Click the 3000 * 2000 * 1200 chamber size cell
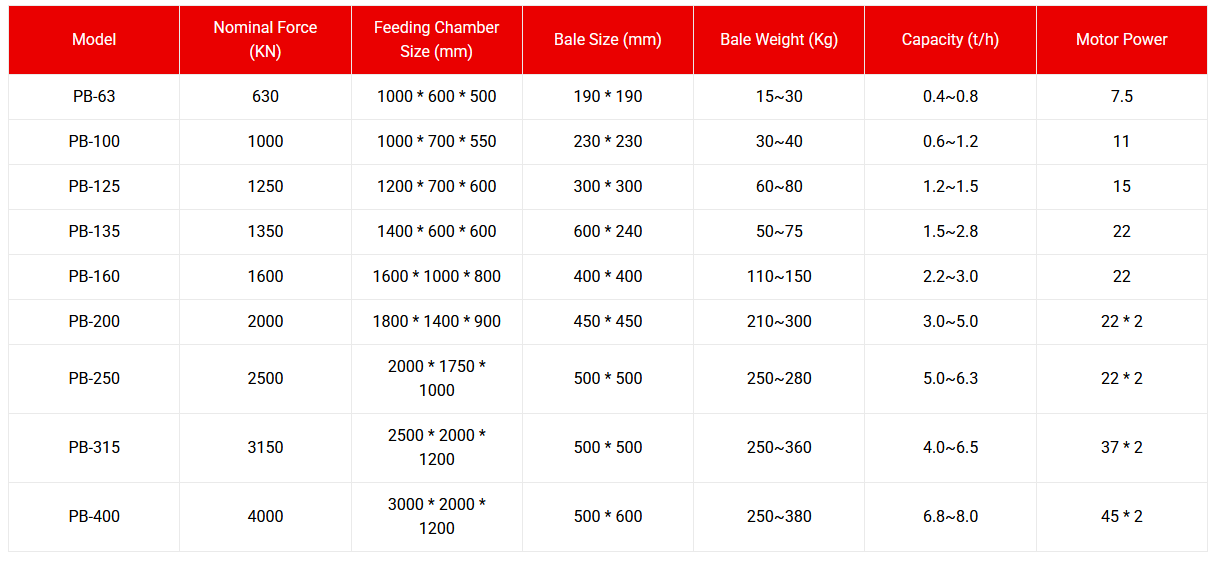This screenshot has height=573, width=1221. [x=436, y=517]
